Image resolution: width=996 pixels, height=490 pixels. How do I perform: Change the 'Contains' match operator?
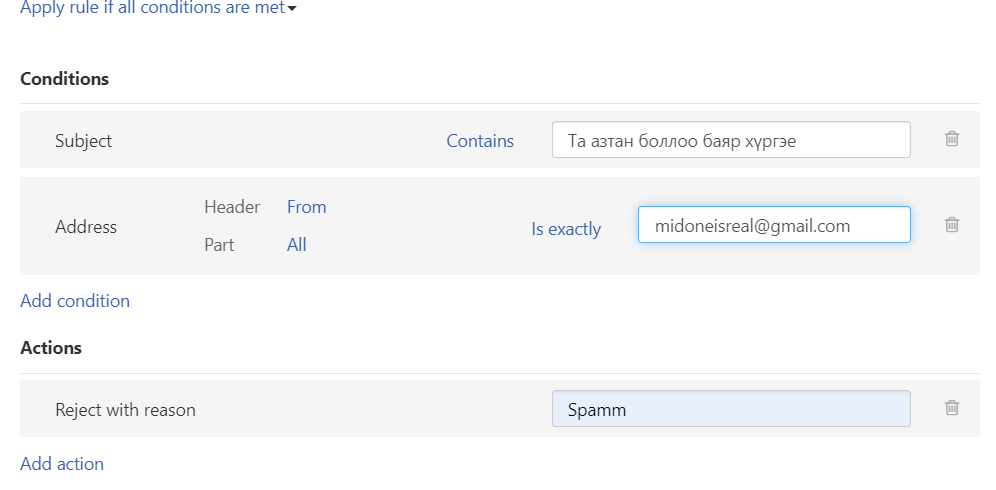pos(480,140)
